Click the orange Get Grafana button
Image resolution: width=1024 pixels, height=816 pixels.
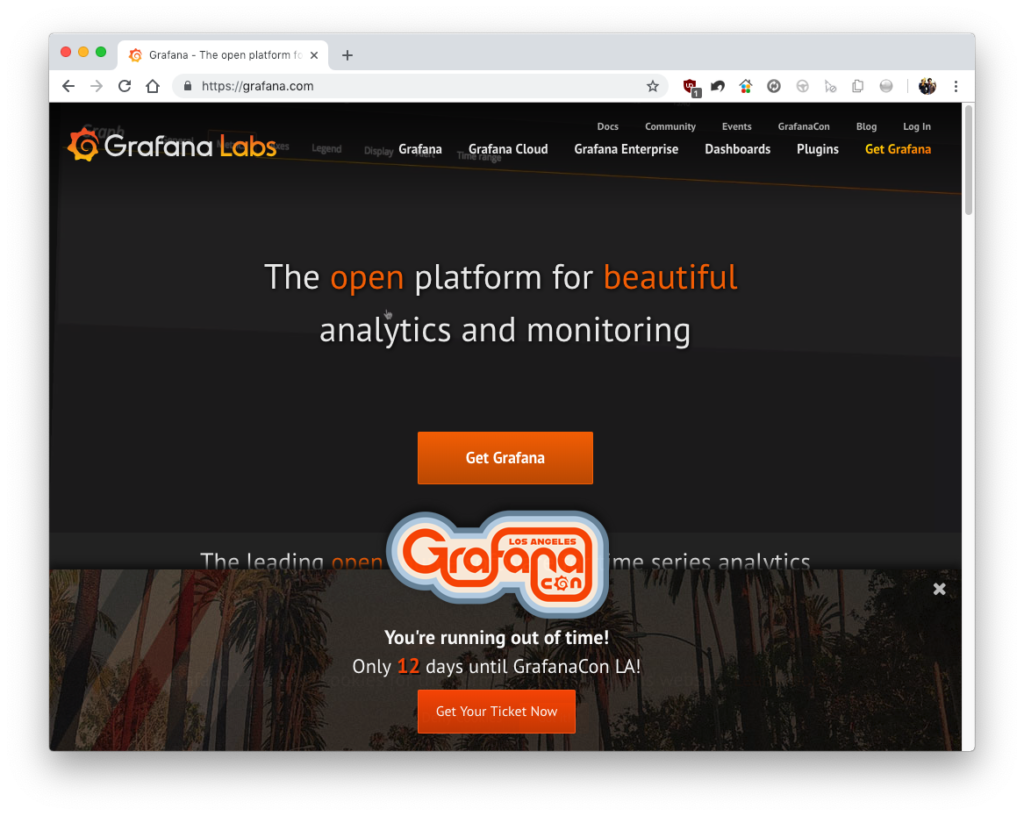505,458
